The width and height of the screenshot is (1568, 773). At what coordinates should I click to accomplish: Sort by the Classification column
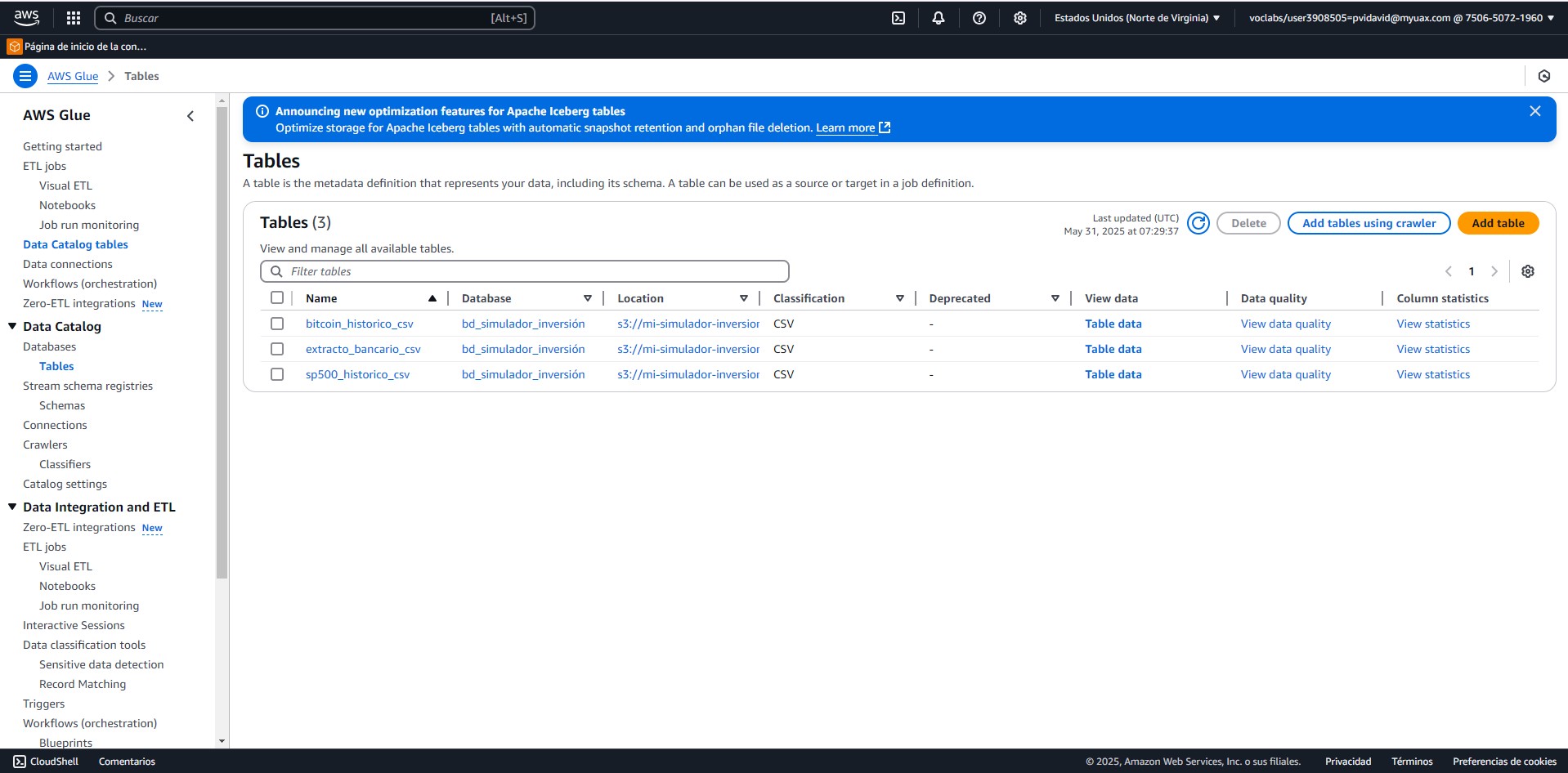tap(900, 298)
